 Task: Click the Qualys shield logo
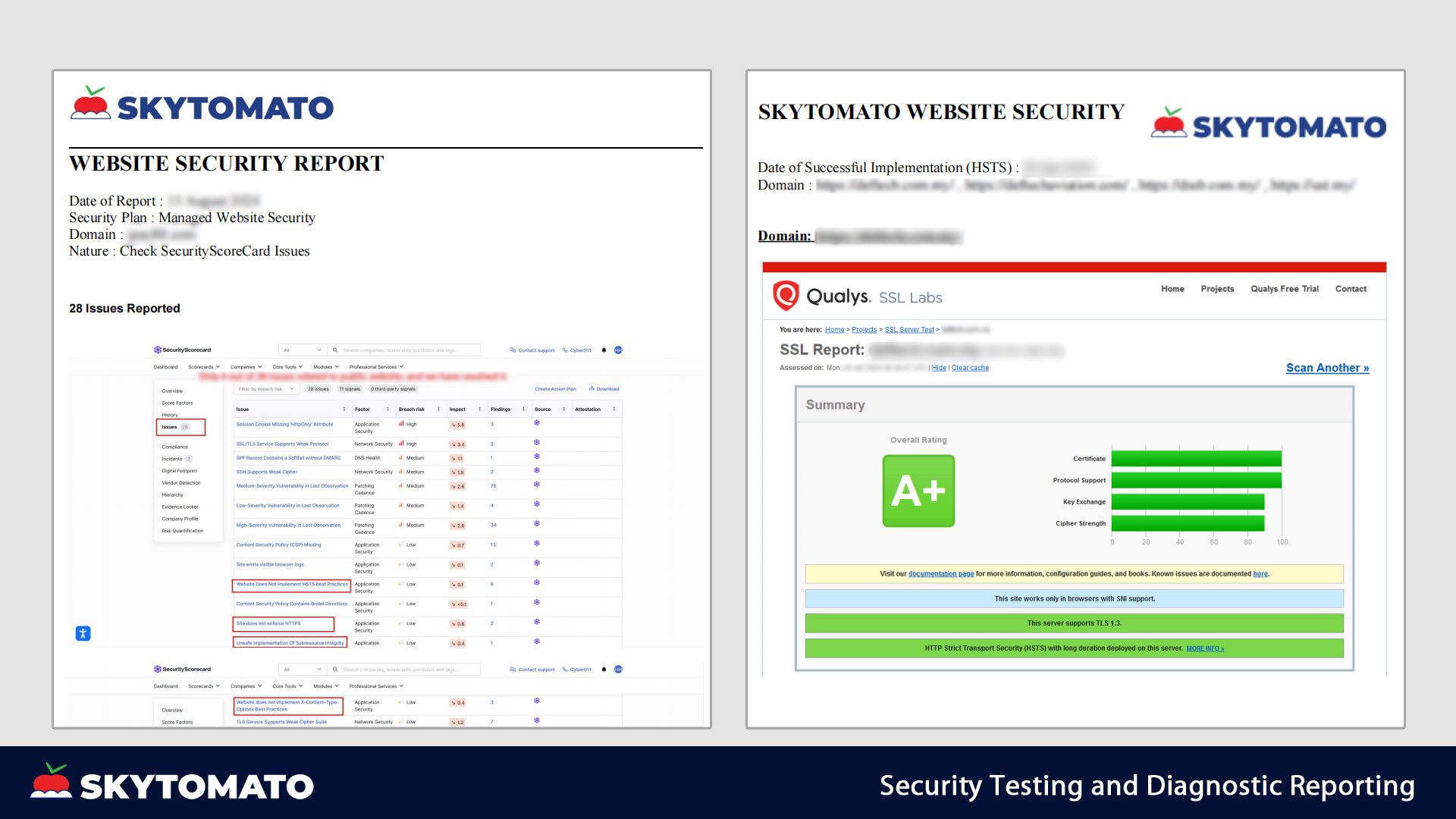pyautogui.click(x=786, y=296)
